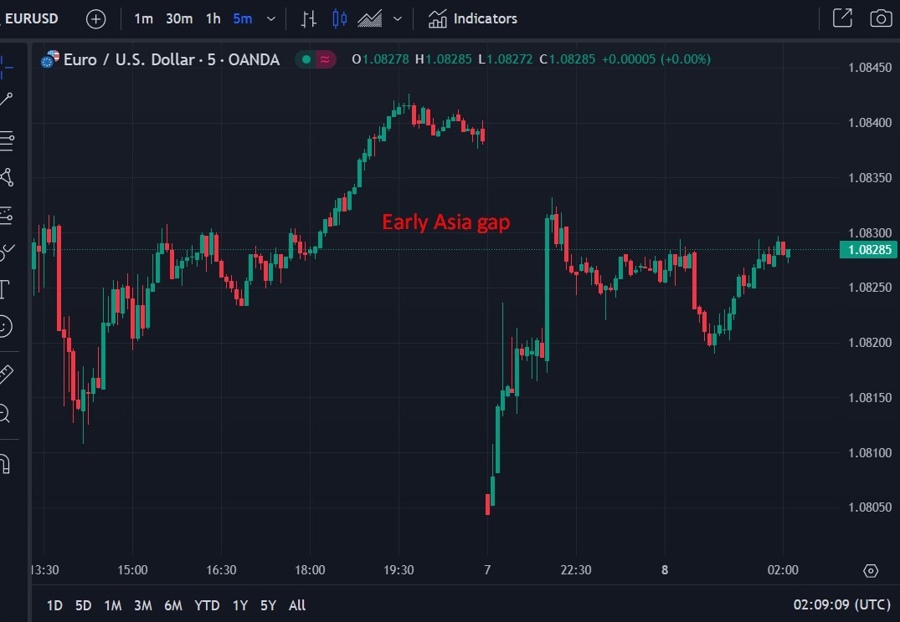Switch to area chart style
900x622 pixels.
tap(370, 19)
